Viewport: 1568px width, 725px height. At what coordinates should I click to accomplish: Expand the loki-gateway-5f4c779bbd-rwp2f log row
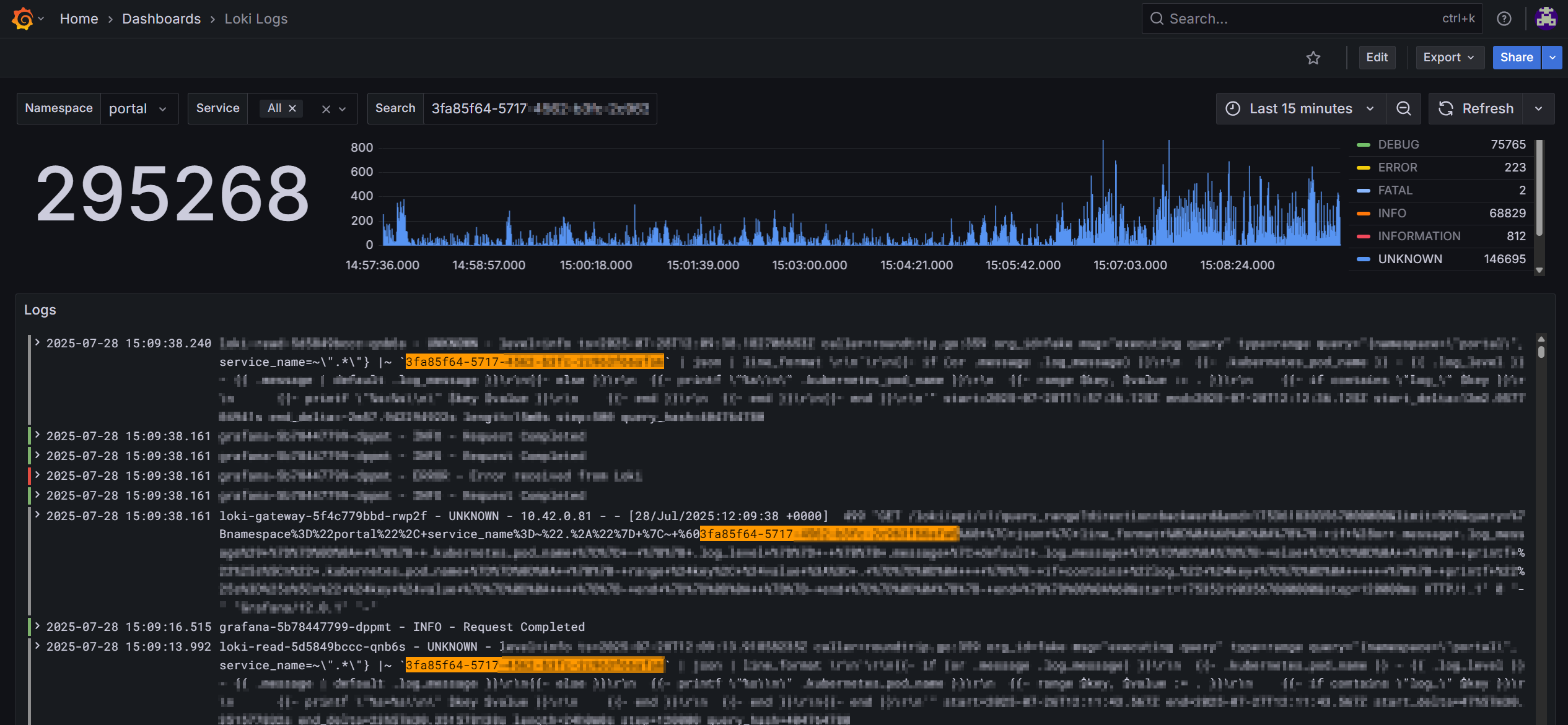[x=37, y=515]
